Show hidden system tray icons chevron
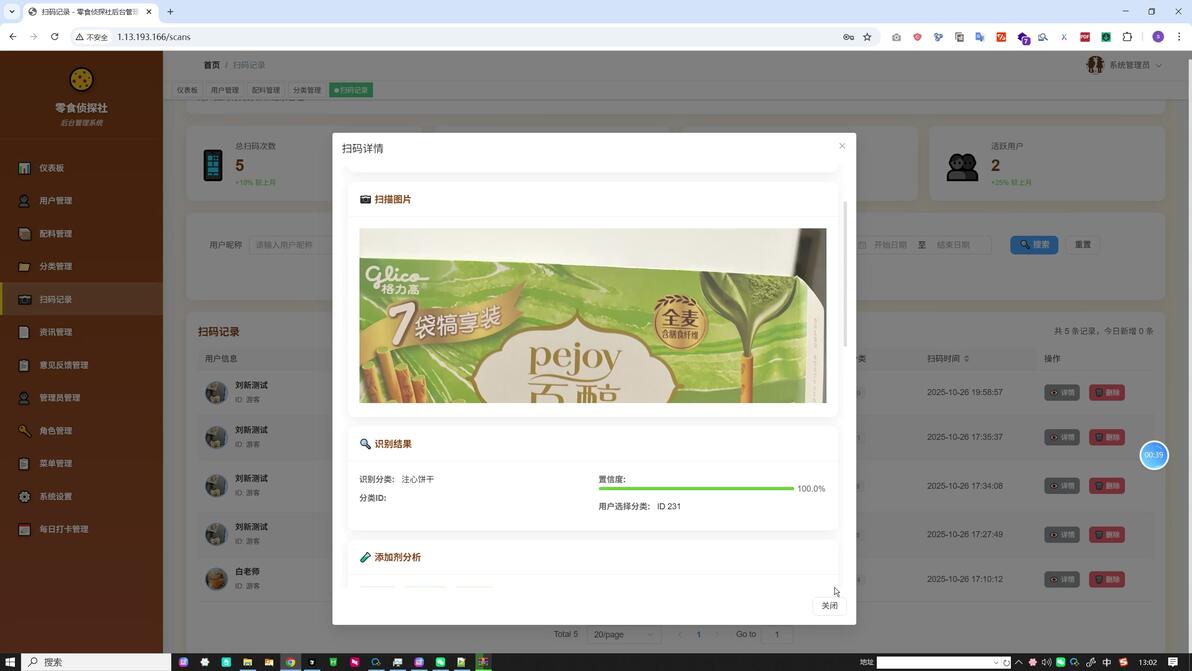This screenshot has height=671, width=1192. point(1019,662)
